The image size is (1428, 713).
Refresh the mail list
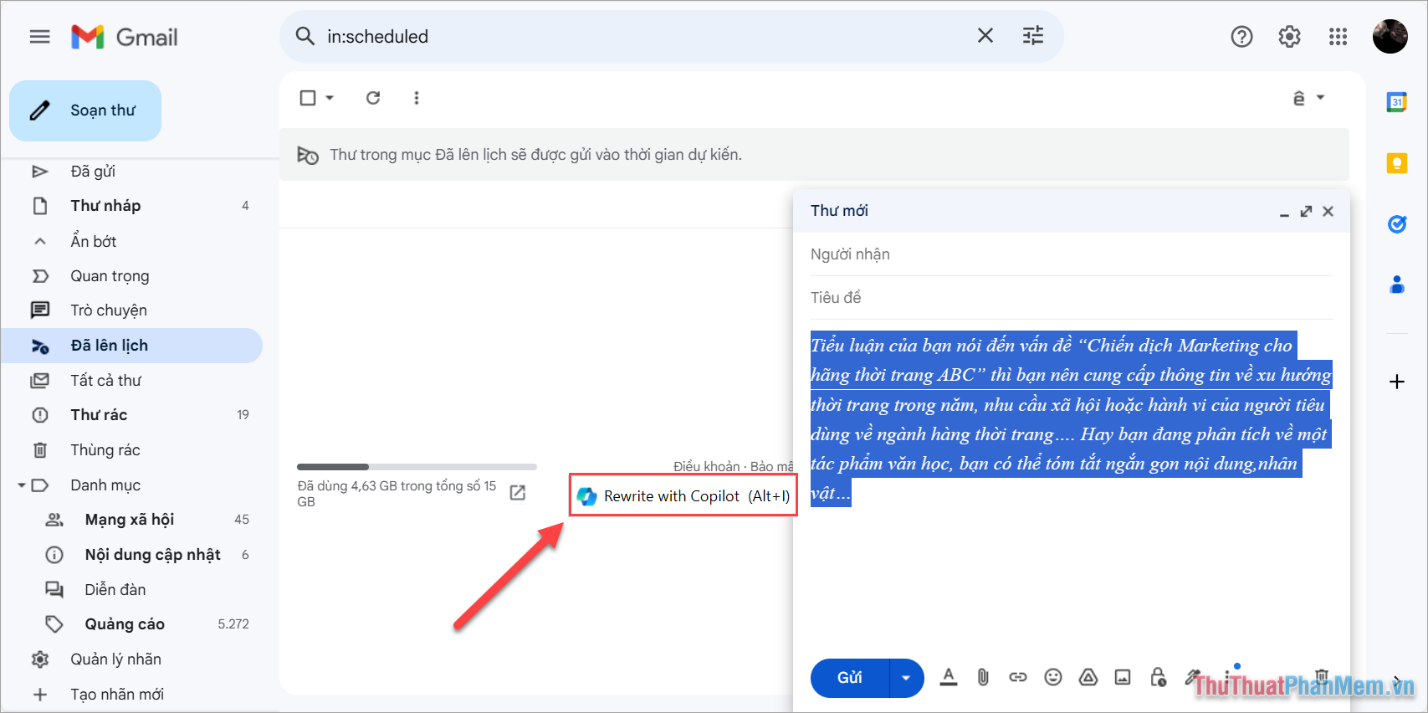[x=373, y=98]
